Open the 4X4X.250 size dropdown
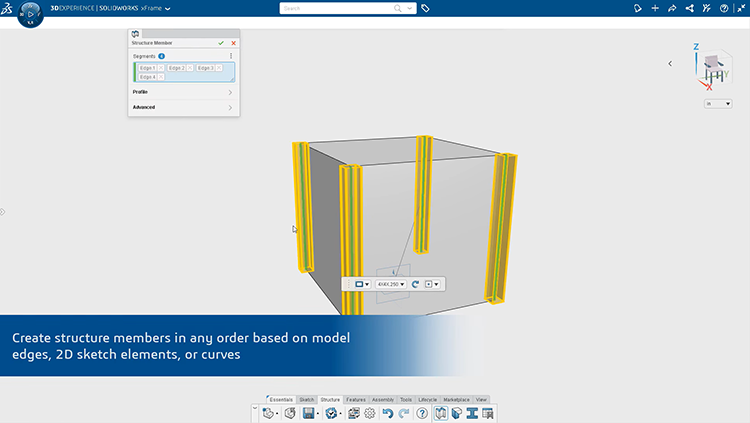 point(391,284)
